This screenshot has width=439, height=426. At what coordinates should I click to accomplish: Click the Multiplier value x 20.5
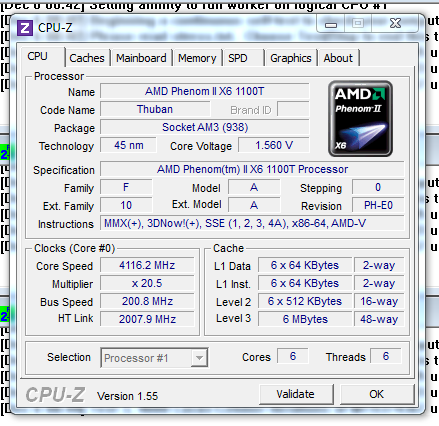(147, 283)
